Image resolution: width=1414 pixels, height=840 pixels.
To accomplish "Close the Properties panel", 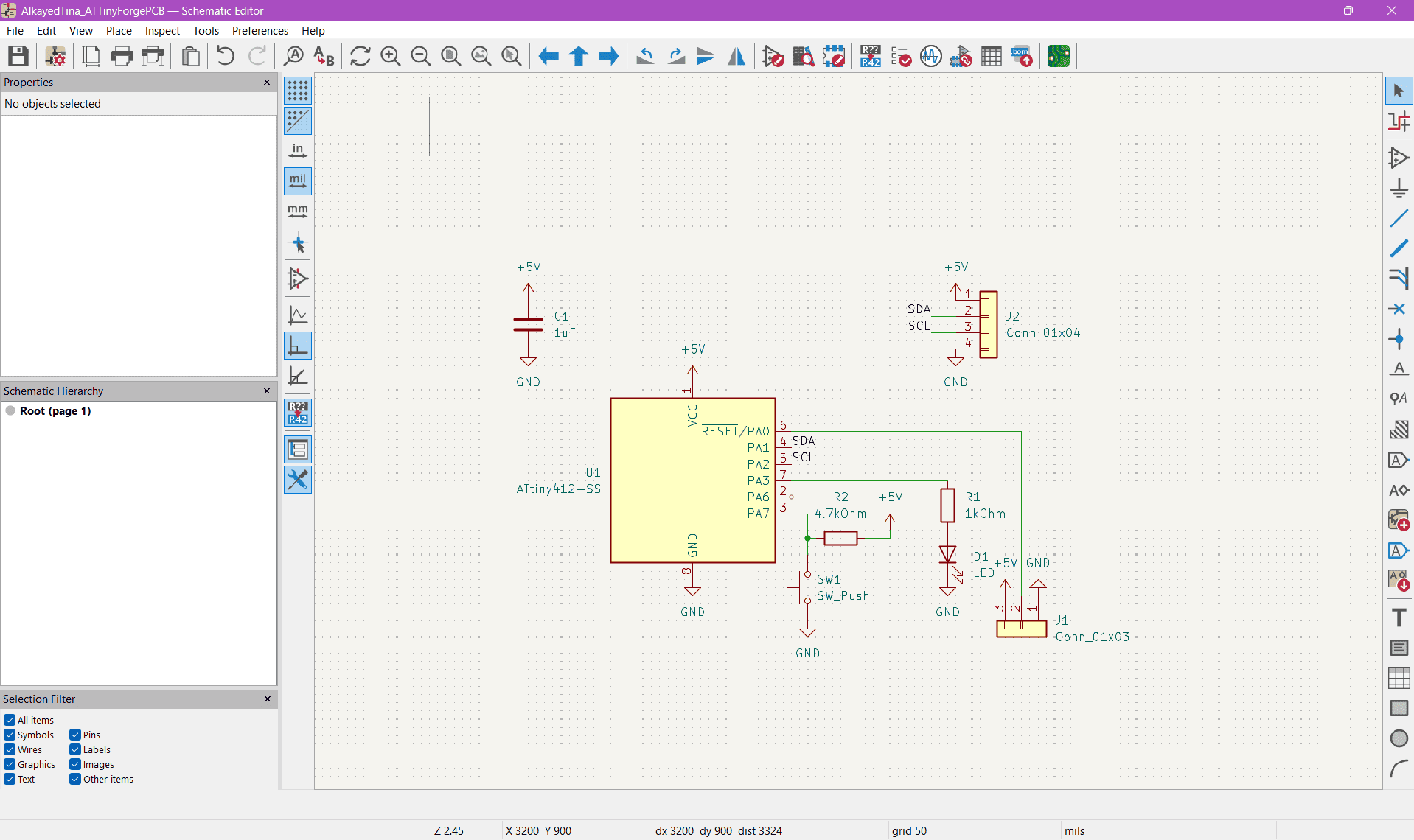I will (267, 82).
